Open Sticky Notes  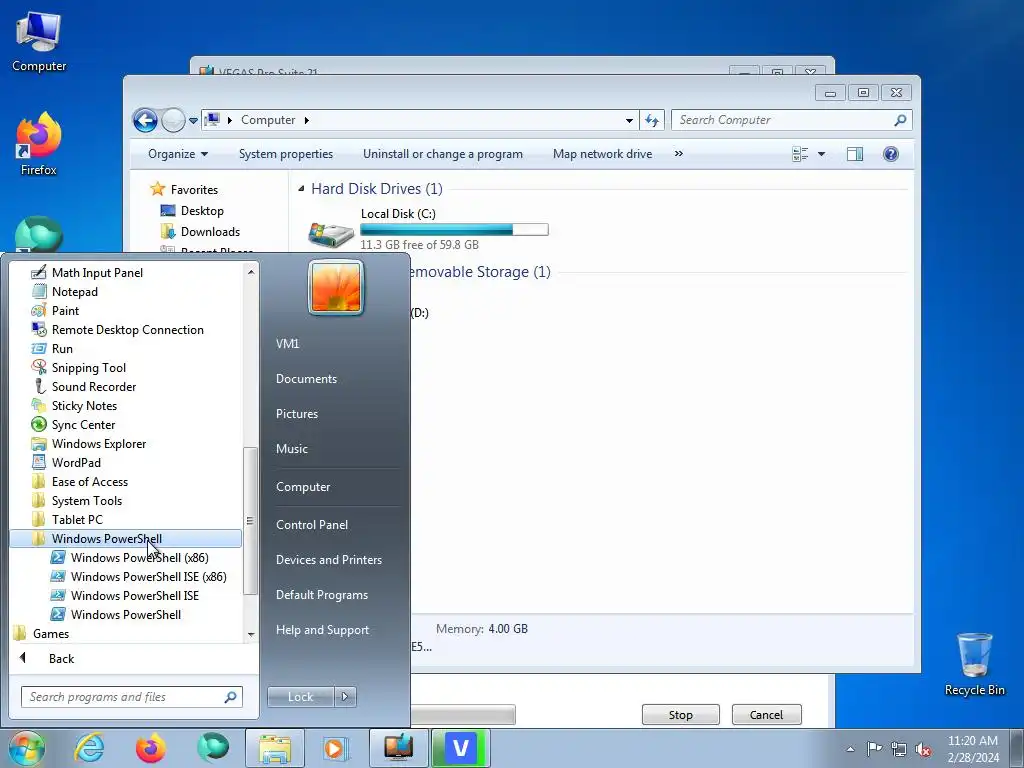pos(84,405)
